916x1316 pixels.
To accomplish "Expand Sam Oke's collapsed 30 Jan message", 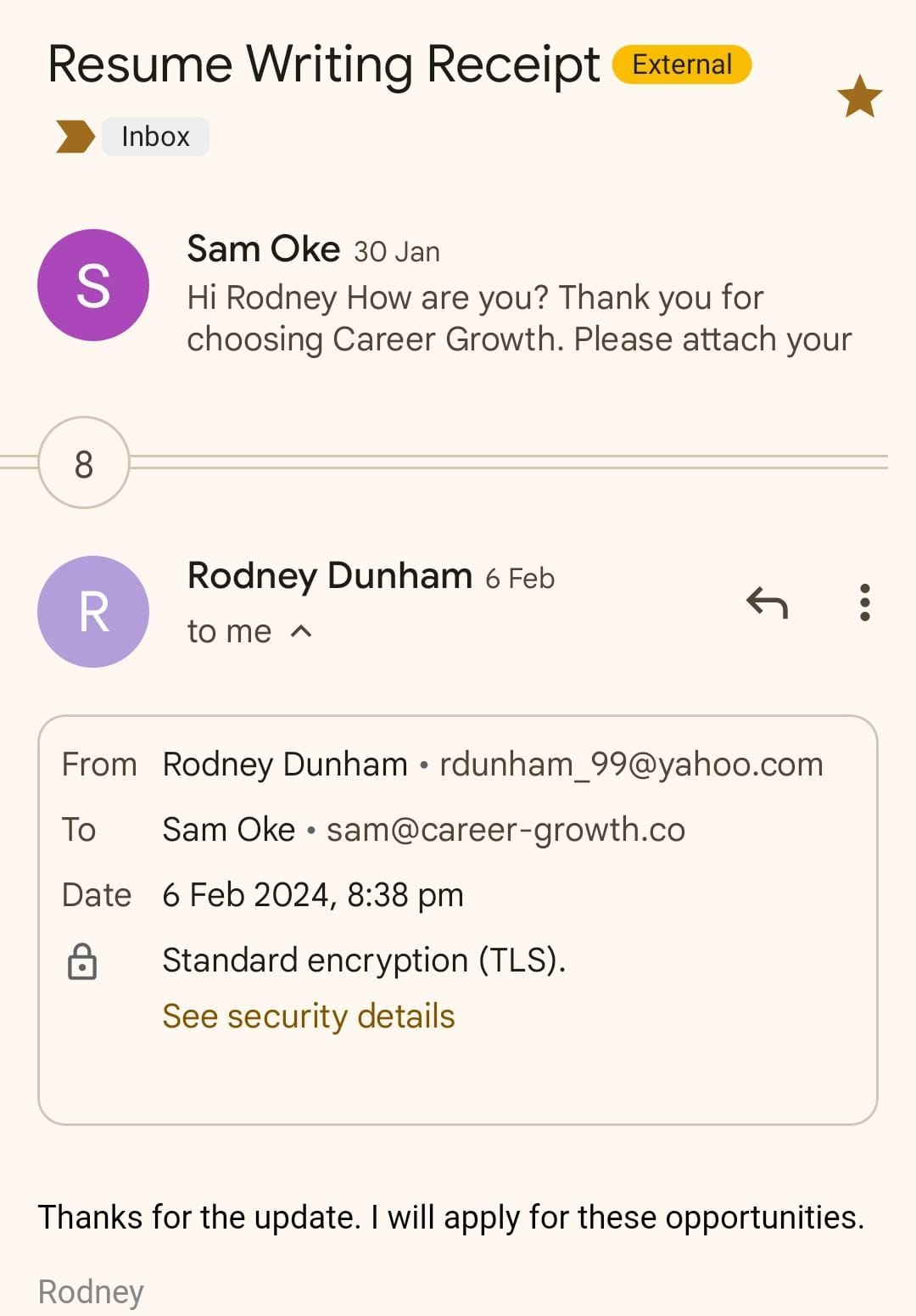I will 517,318.
